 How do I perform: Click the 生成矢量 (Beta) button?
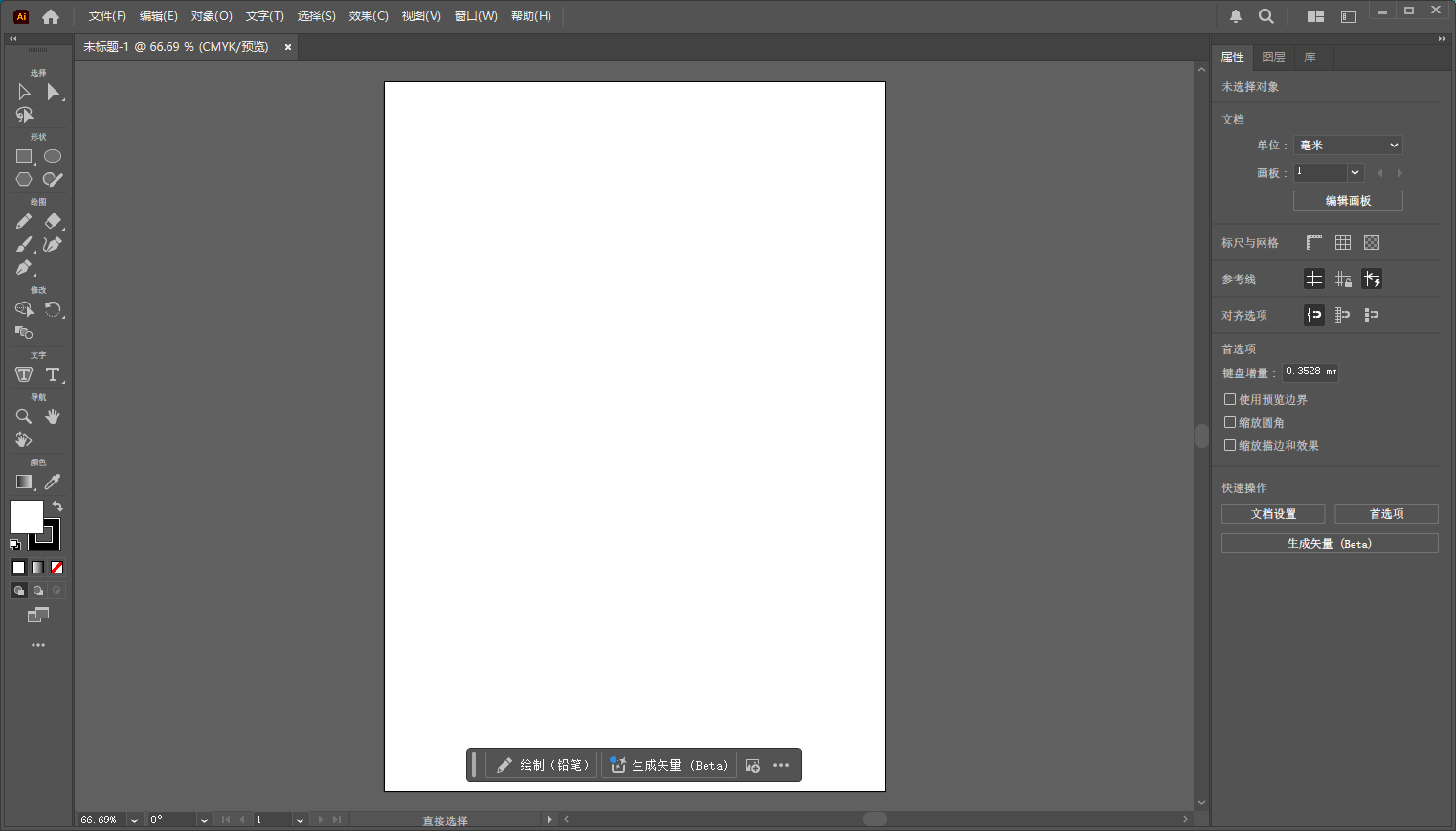tap(1329, 543)
